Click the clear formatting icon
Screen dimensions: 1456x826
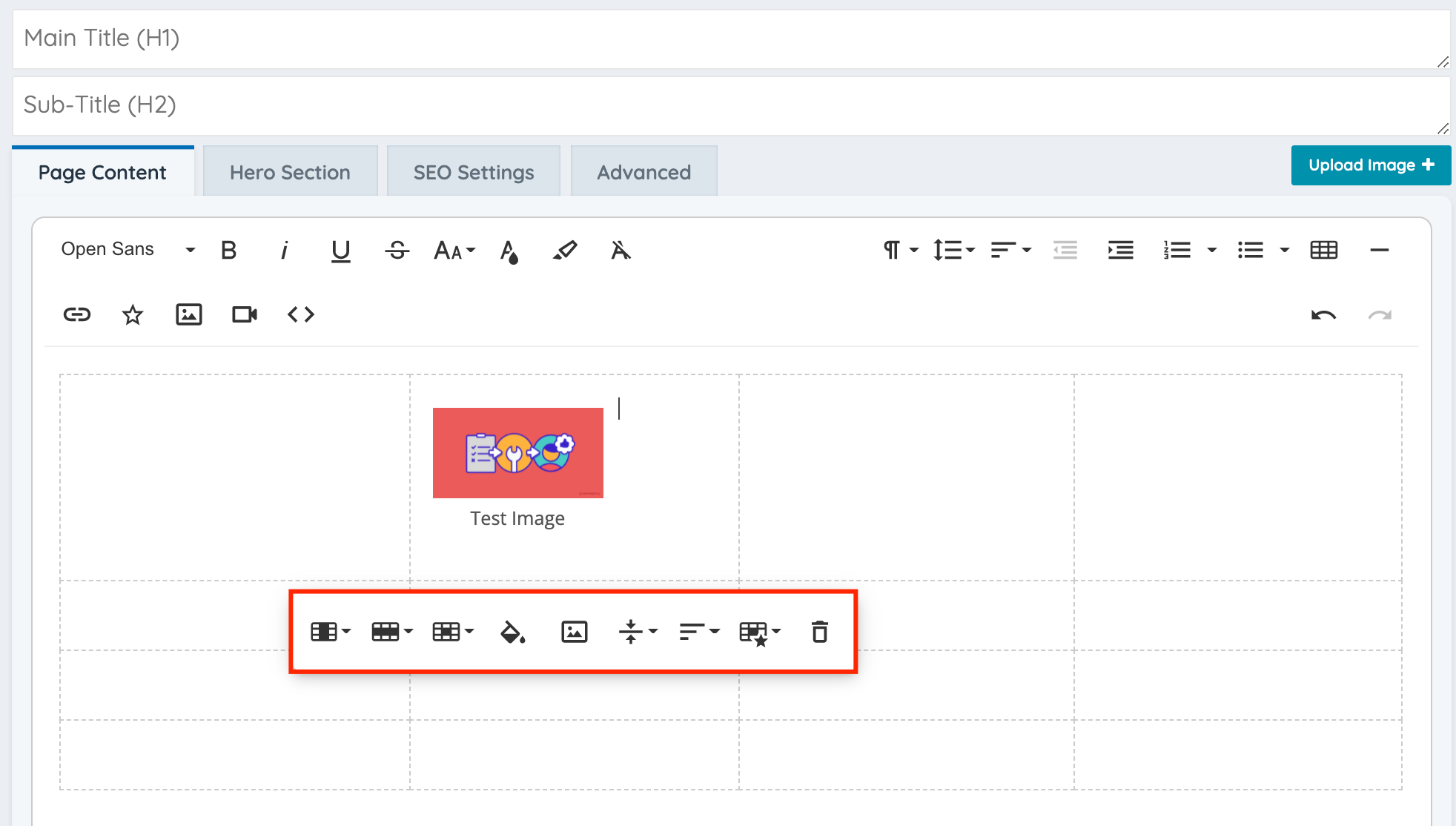pyautogui.click(x=621, y=251)
